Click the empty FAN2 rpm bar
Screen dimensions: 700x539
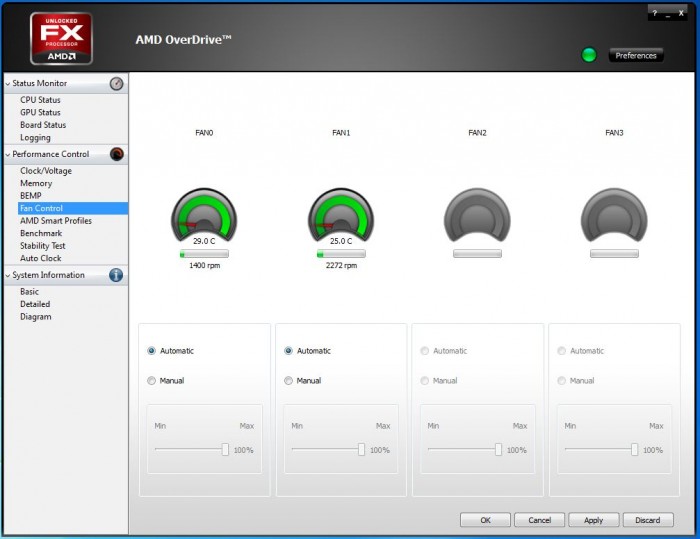(477, 254)
